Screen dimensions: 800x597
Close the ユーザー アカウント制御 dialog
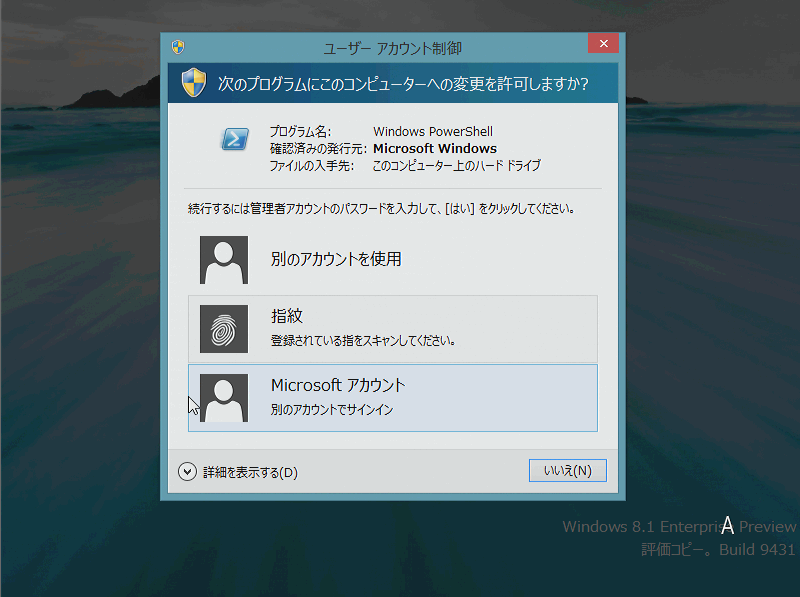pos(603,43)
